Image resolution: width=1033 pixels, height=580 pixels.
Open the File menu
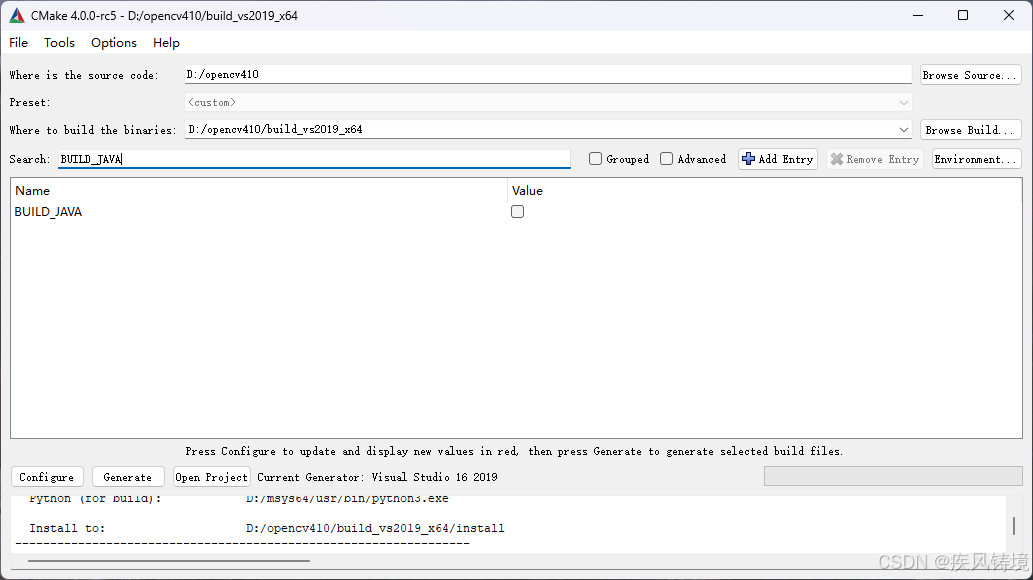(18, 43)
